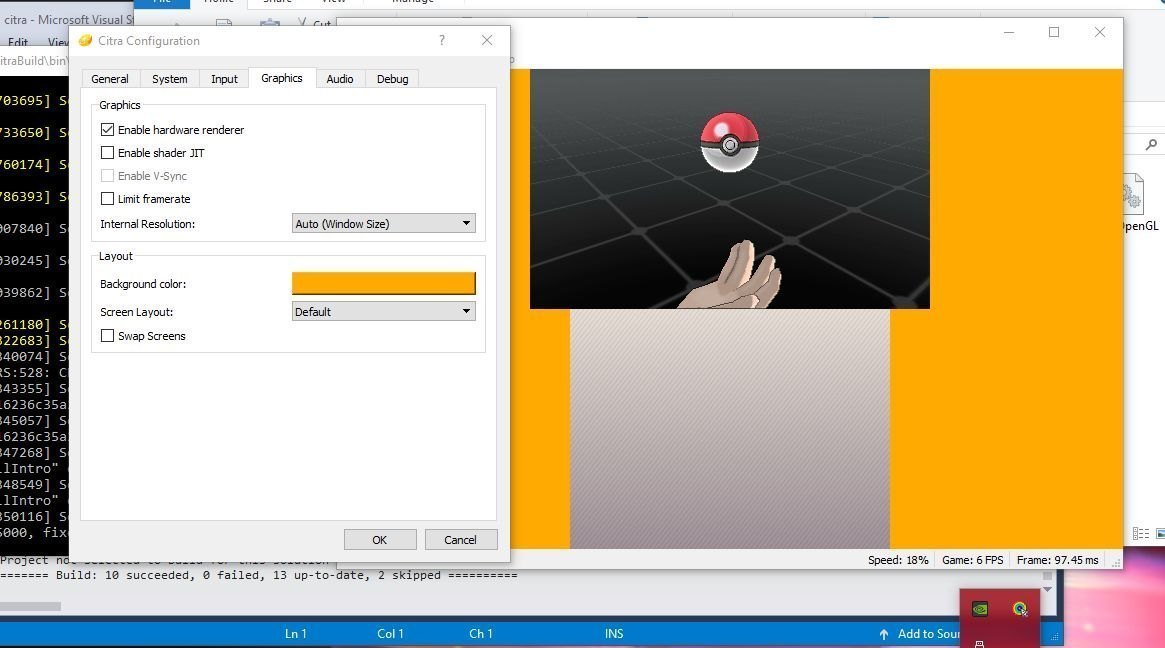The width and height of the screenshot is (1165, 648).
Task: Check the Swap Screens option
Action: point(107,336)
